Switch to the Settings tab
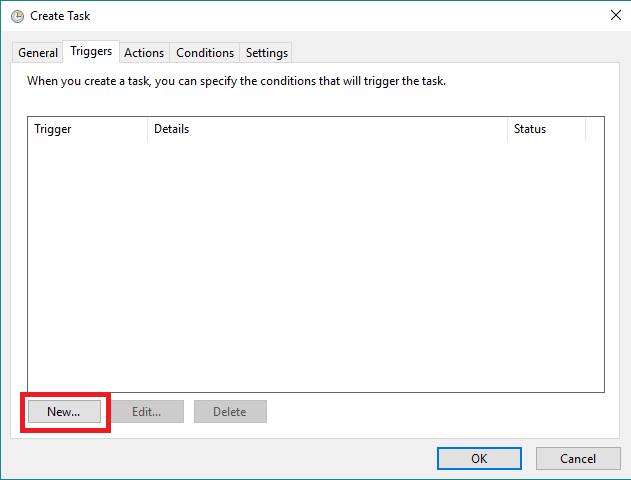Screen dimensions: 631x480 (x=267, y=53)
